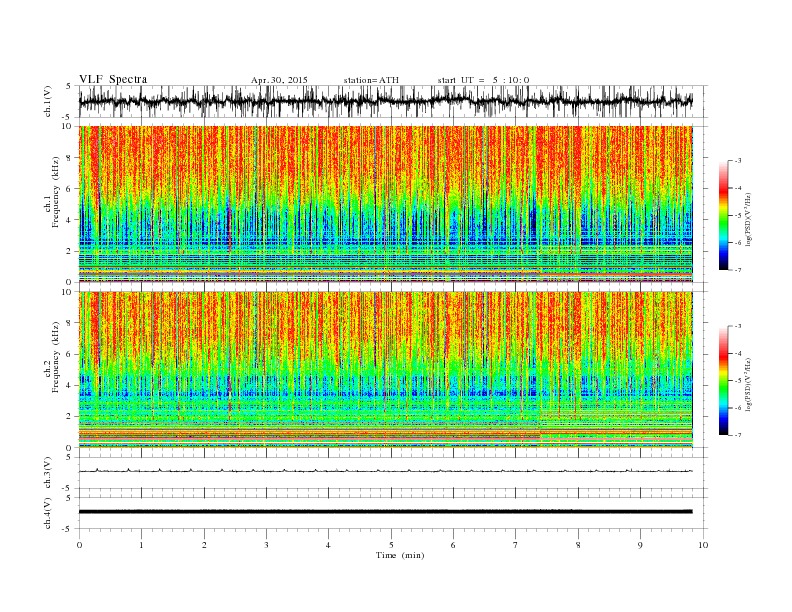Click the "VLF Spectra" plot title
The height and width of the screenshot is (612, 792).
(113, 79)
